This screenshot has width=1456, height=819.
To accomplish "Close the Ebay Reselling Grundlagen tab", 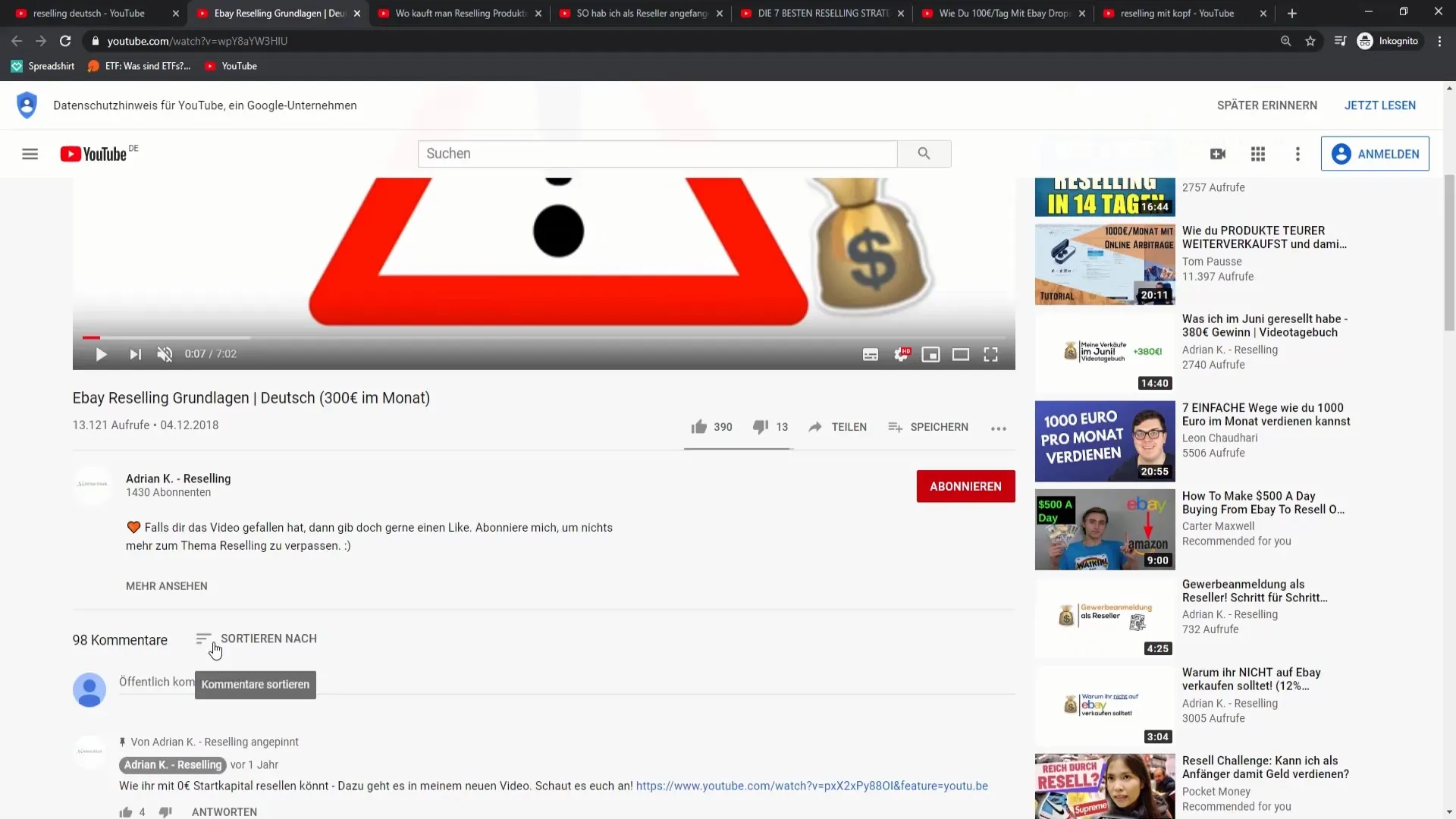I will 357,14.
